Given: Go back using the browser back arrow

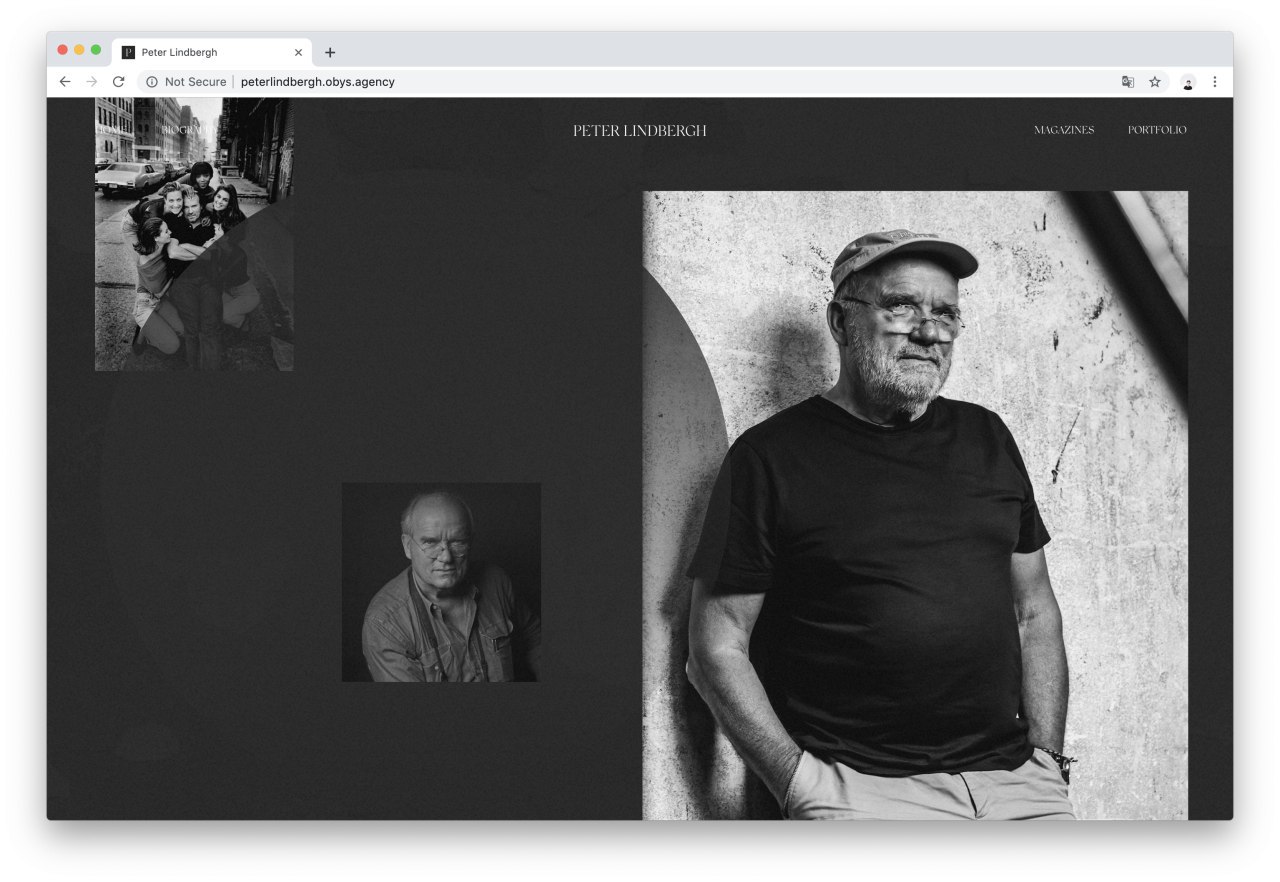Looking at the screenshot, I should pos(65,82).
